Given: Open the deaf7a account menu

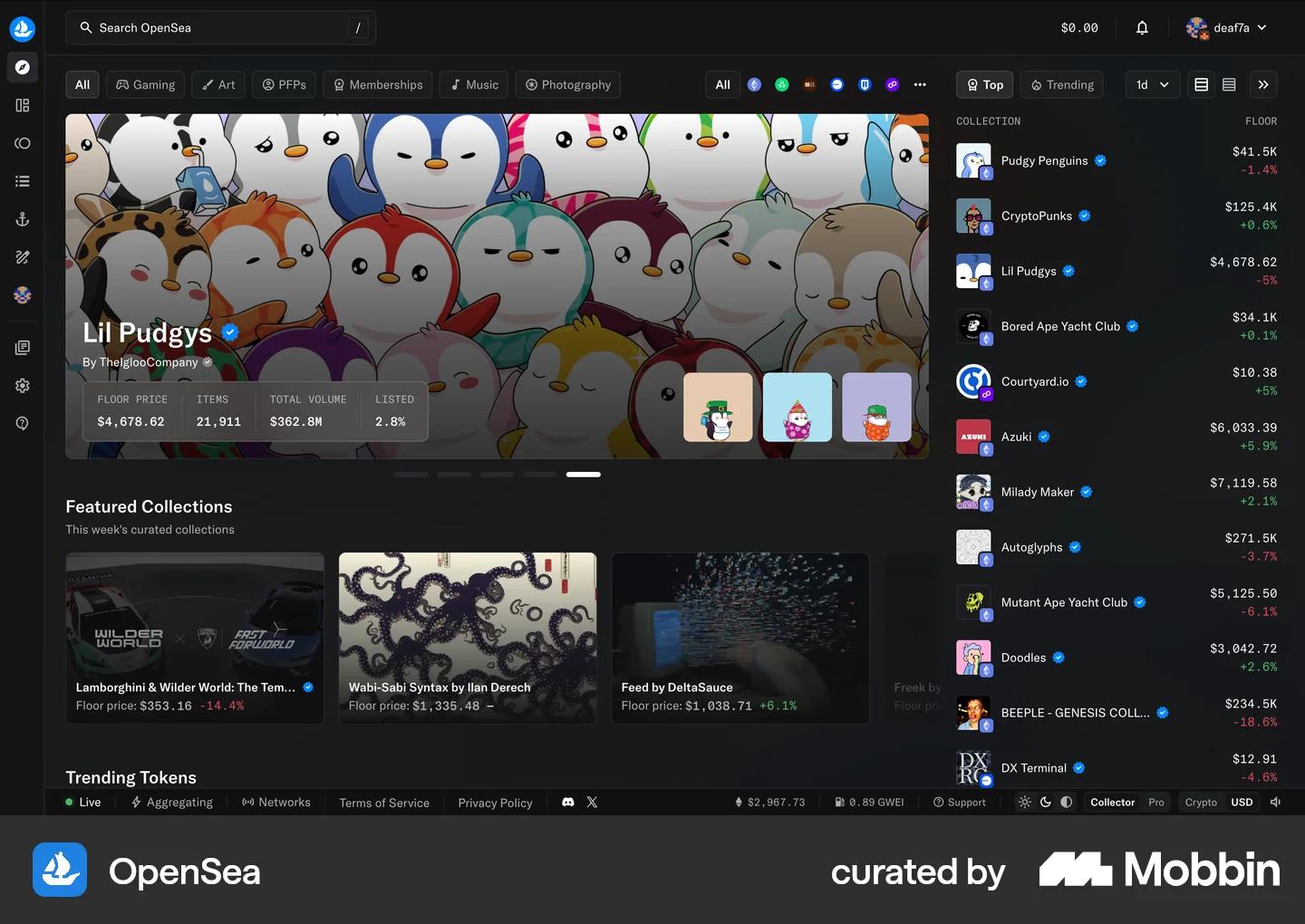Looking at the screenshot, I should [x=1226, y=28].
